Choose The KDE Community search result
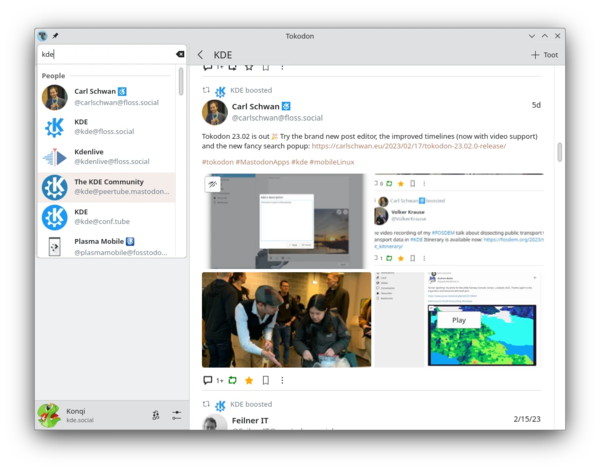The width and height of the screenshot is (600, 471). coord(105,187)
